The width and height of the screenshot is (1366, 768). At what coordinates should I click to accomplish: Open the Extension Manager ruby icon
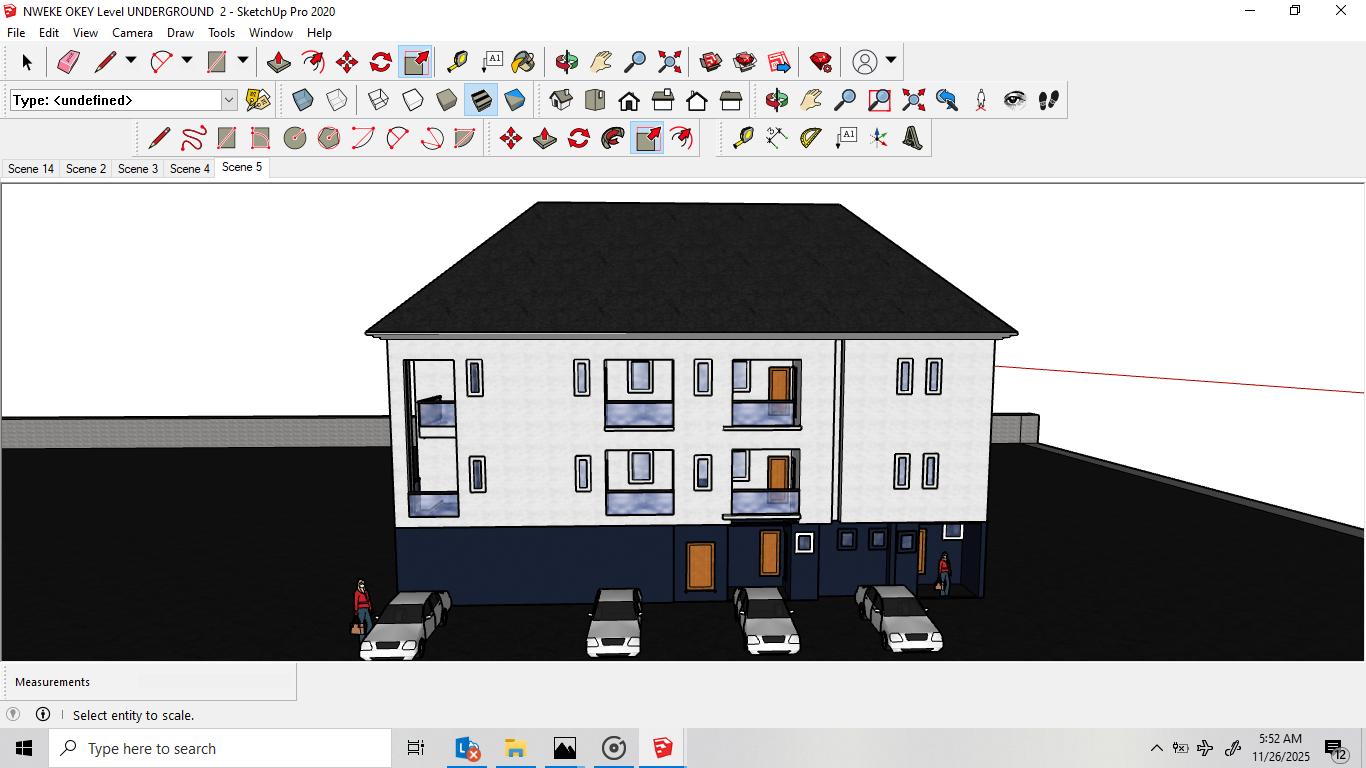click(x=821, y=62)
